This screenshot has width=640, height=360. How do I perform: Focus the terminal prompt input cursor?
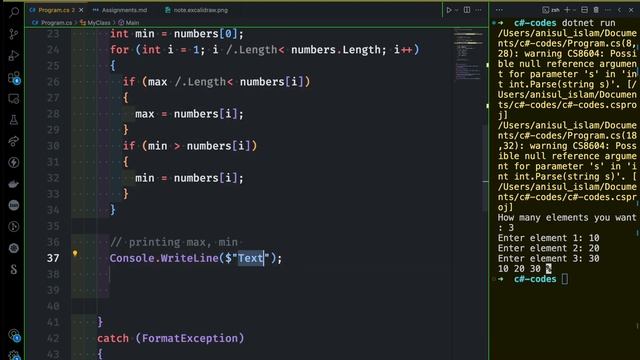coord(564,279)
